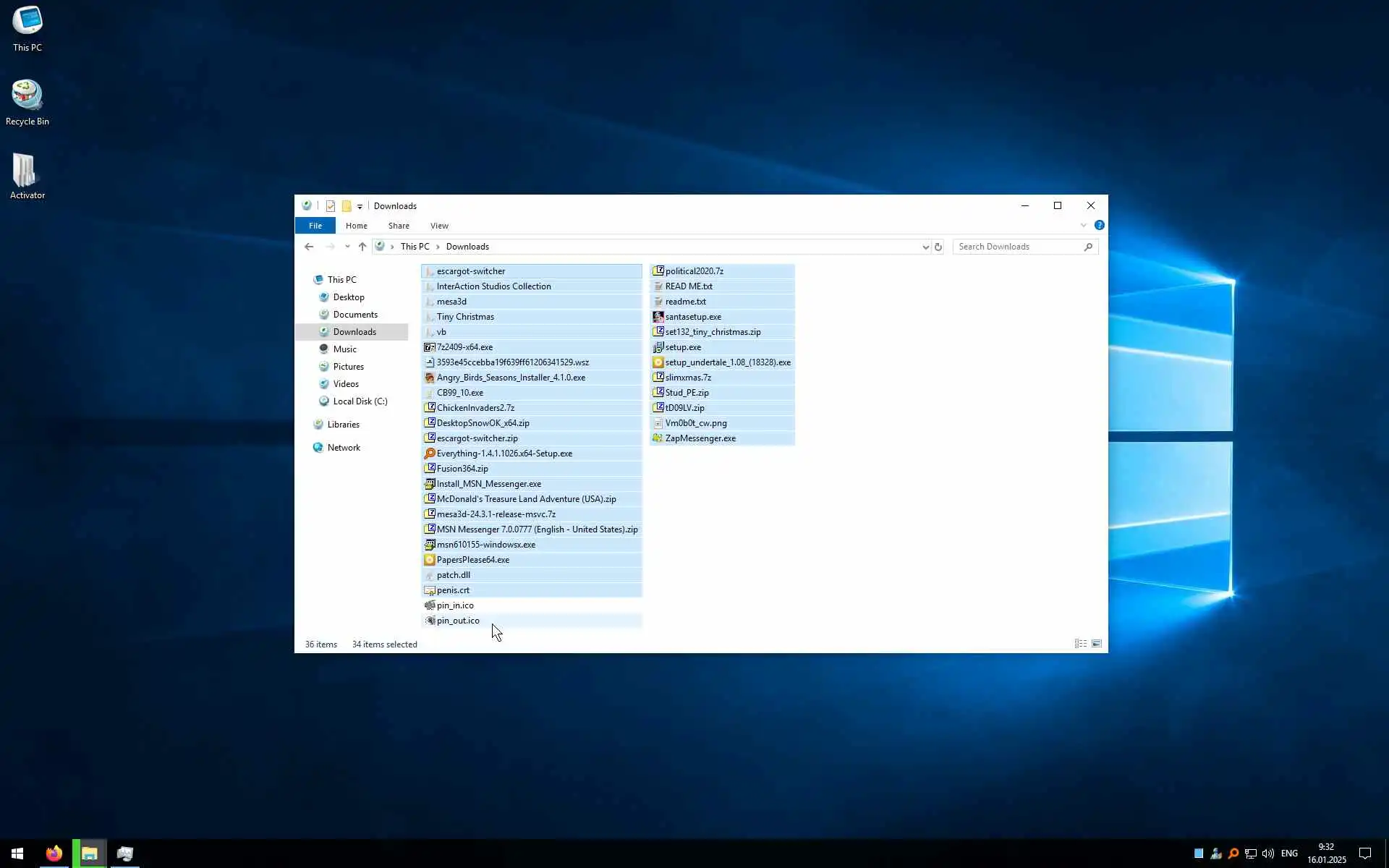Switch to details view layout icon
The image size is (1389, 868).
click(x=1080, y=644)
